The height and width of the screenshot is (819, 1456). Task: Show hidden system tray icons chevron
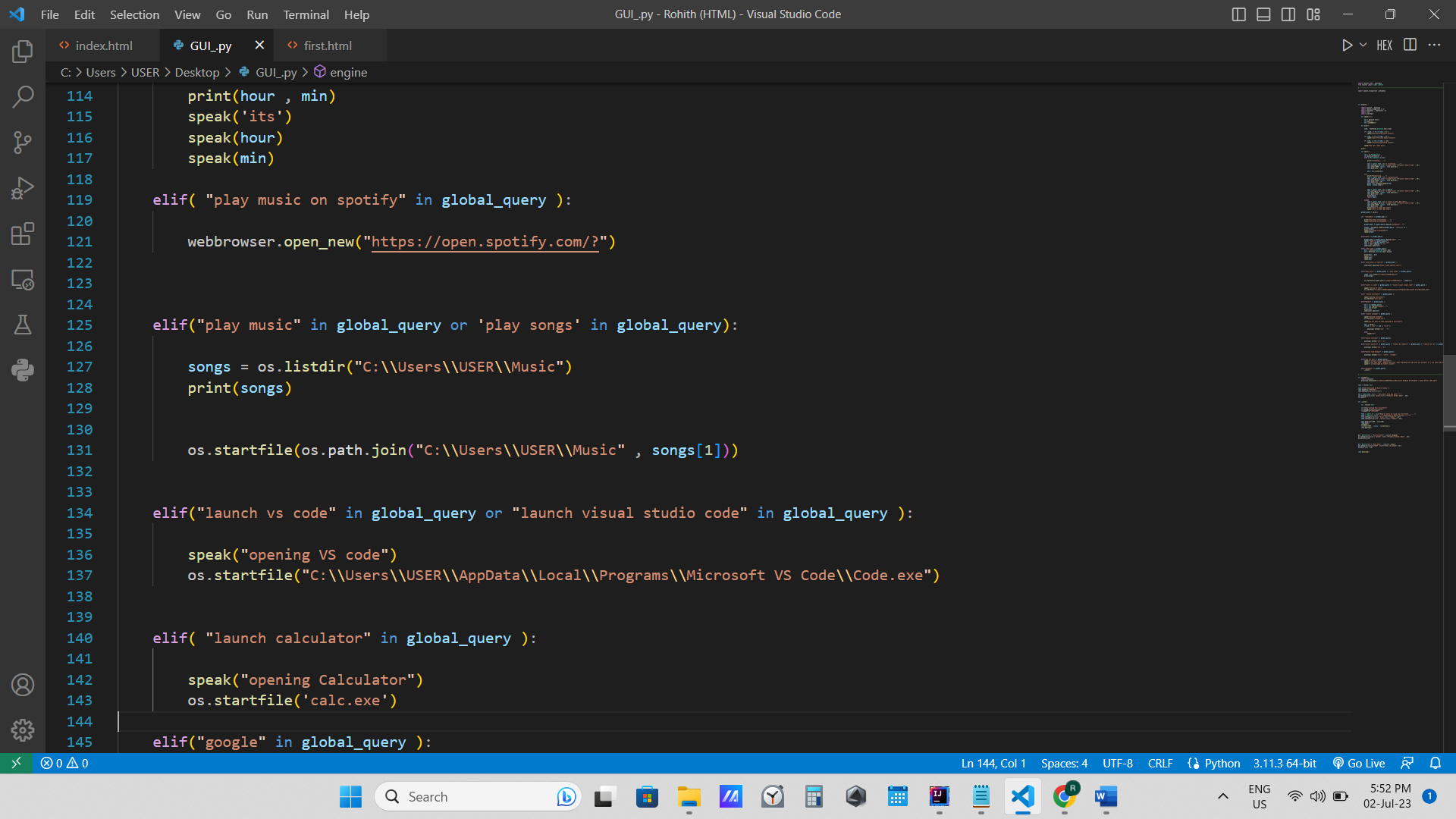pos(1222,796)
